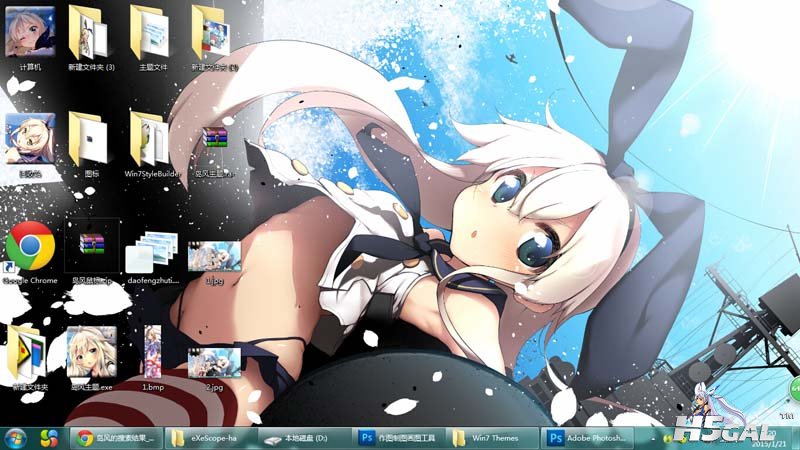Switch to Chrome search results taskbar window

click(115, 438)
